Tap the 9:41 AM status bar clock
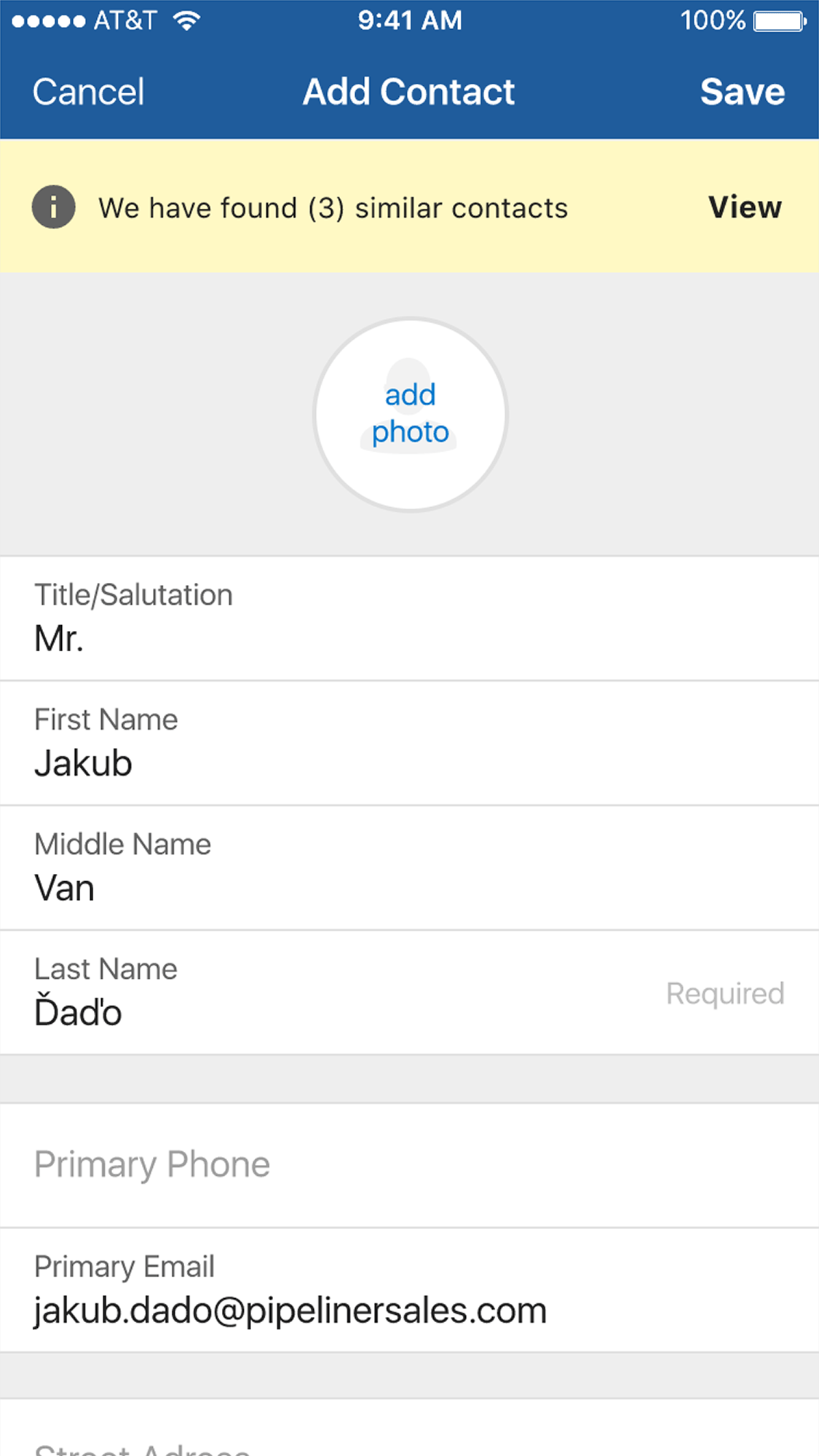Viewport: 819px width, 1456px height. coord(409,20)
